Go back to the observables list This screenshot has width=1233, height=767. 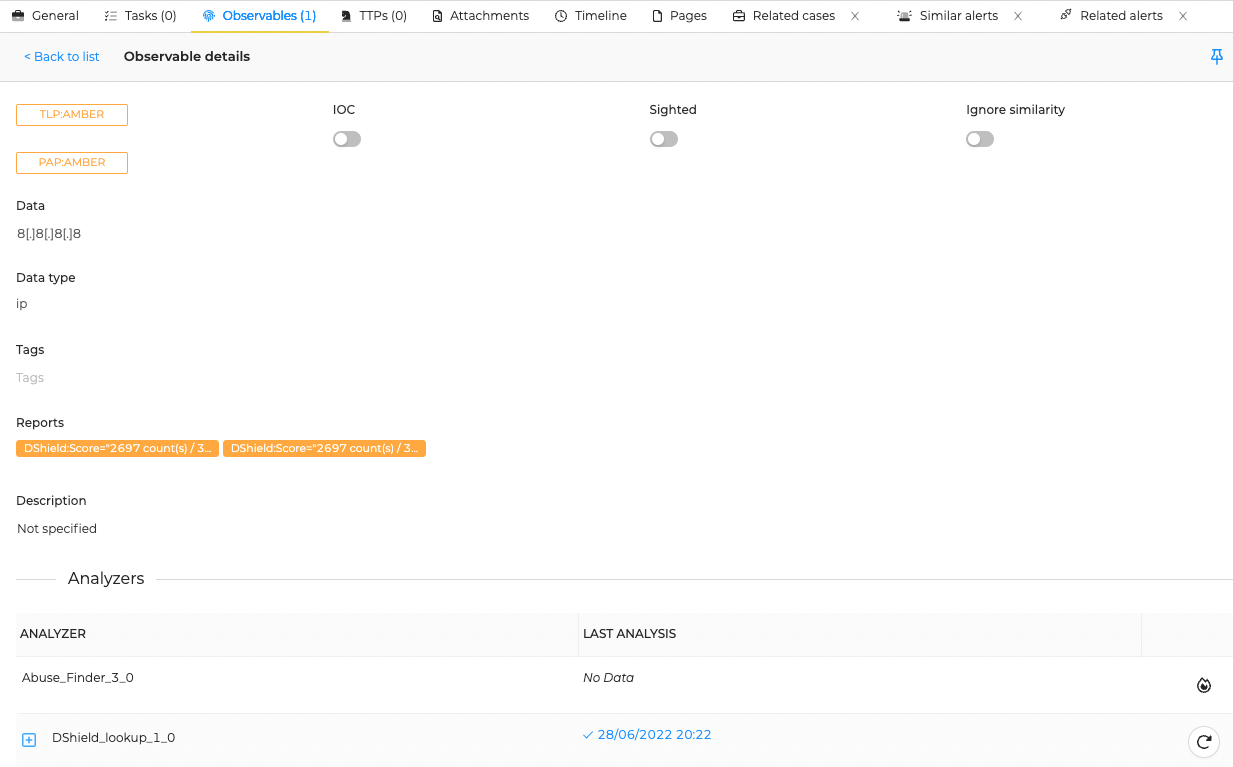(x=62, y=57)
